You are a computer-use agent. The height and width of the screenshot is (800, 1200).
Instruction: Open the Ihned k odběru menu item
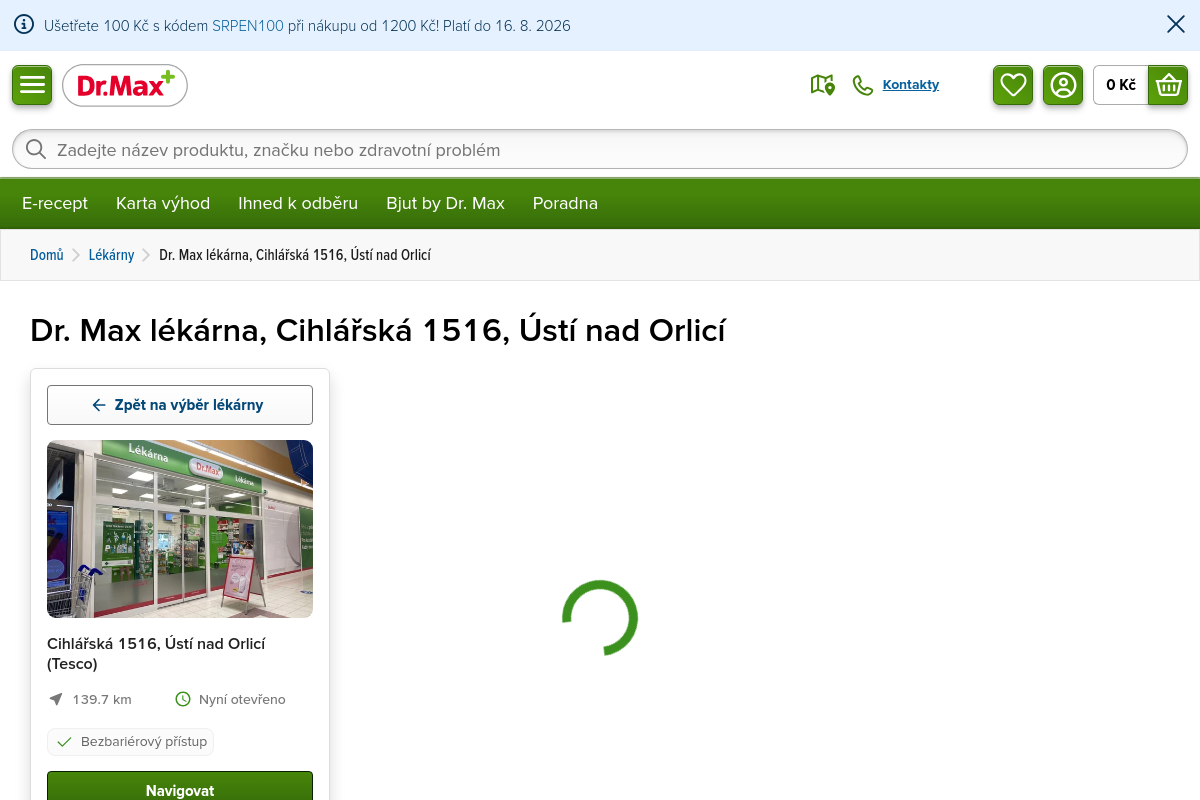pyautogui.click(x=298, y=203)
